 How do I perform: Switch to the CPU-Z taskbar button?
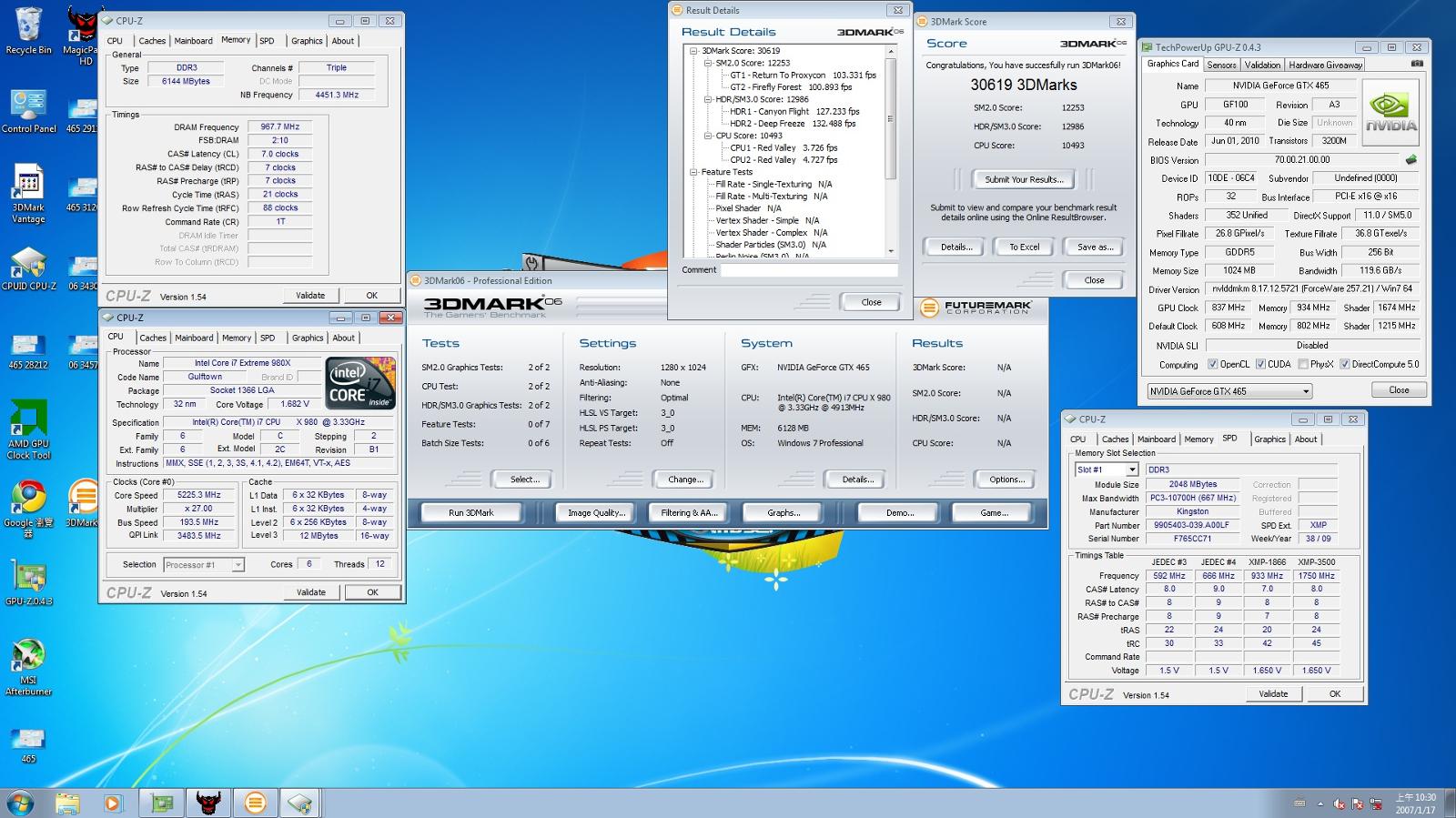[x=300, y=803]
